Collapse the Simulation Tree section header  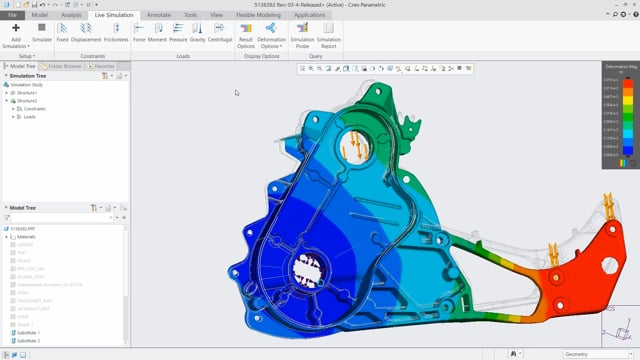coord(6,76)
